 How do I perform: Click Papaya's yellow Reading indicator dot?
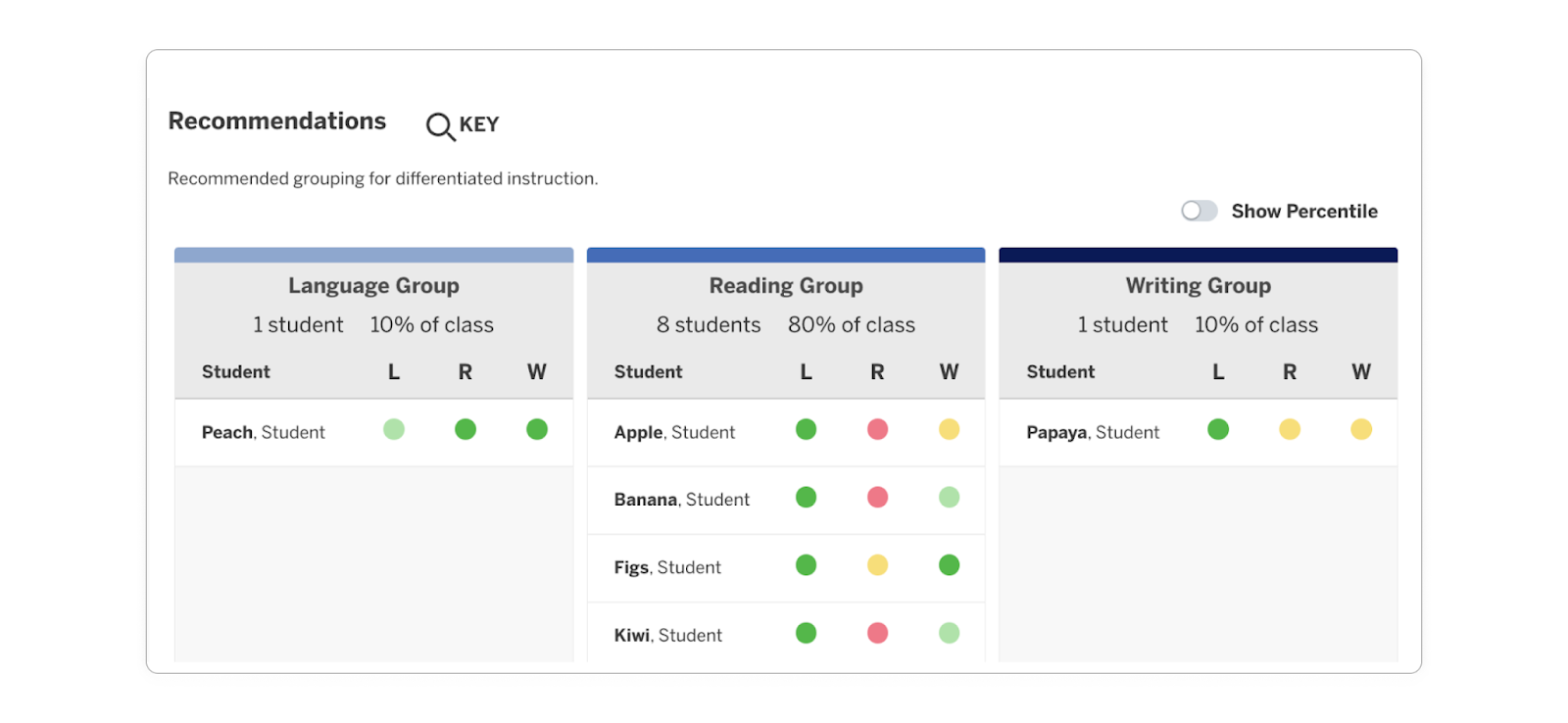point(1290,429)
